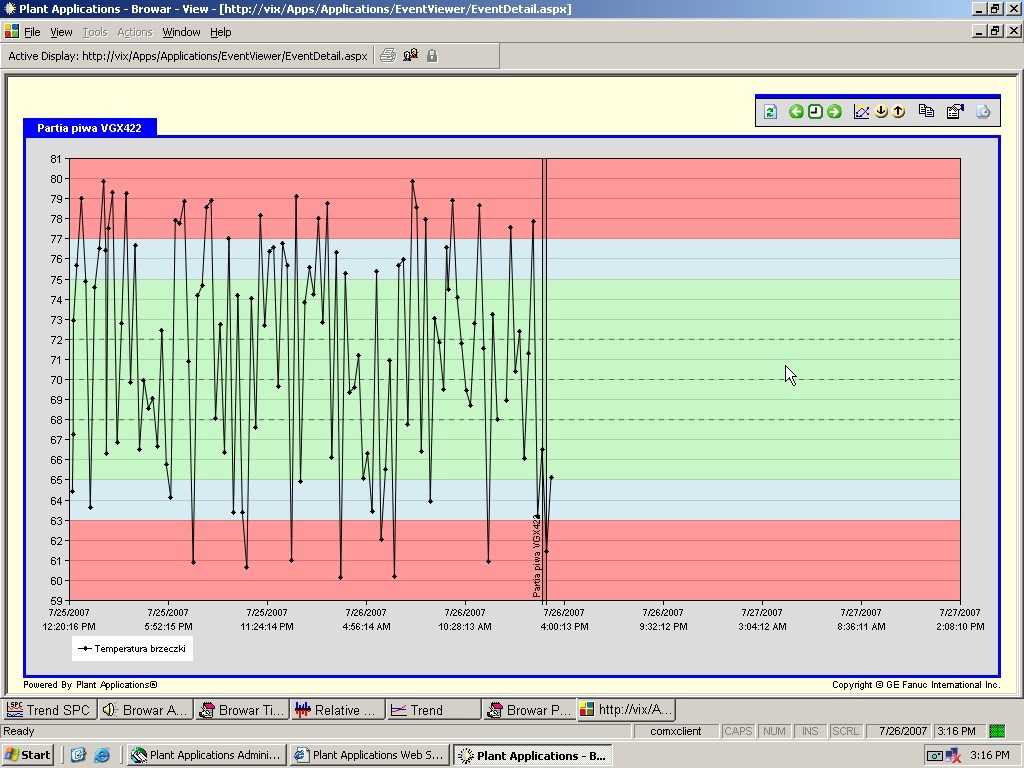Switch to the Browar A... tab
The image size is (1024, 768).
(x=146, y=710)
